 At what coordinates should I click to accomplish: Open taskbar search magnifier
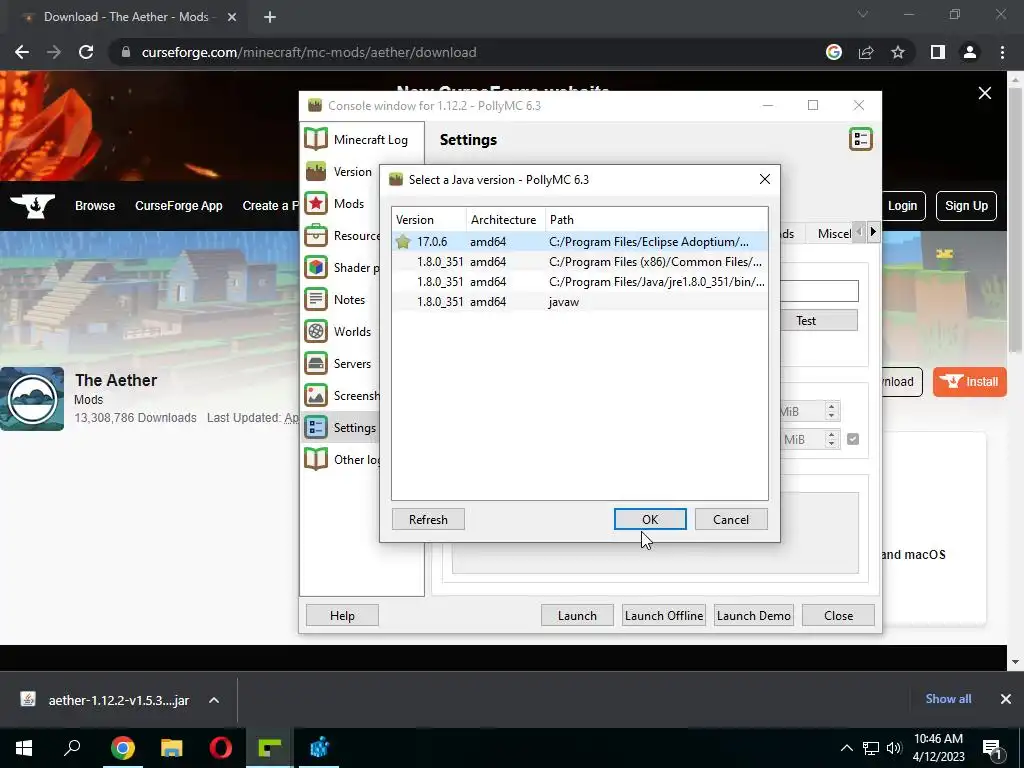click(72, 747)
